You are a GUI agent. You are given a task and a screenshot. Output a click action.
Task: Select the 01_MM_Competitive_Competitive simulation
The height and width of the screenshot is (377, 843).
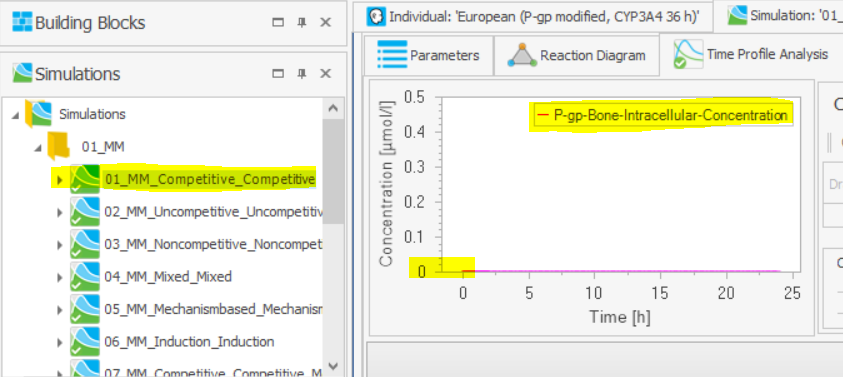[210, 179]
